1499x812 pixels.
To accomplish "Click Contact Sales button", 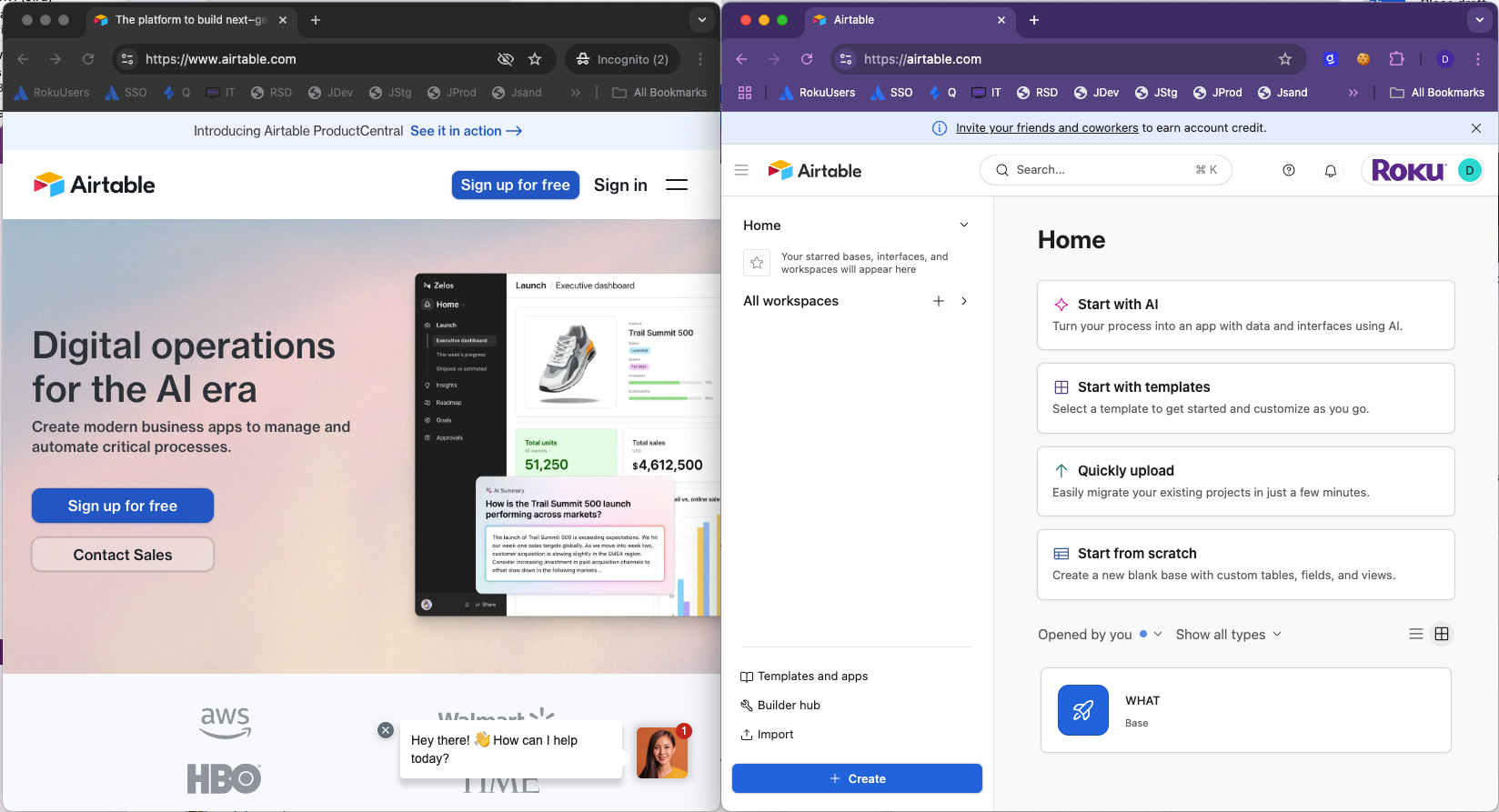I will point(123,555).
